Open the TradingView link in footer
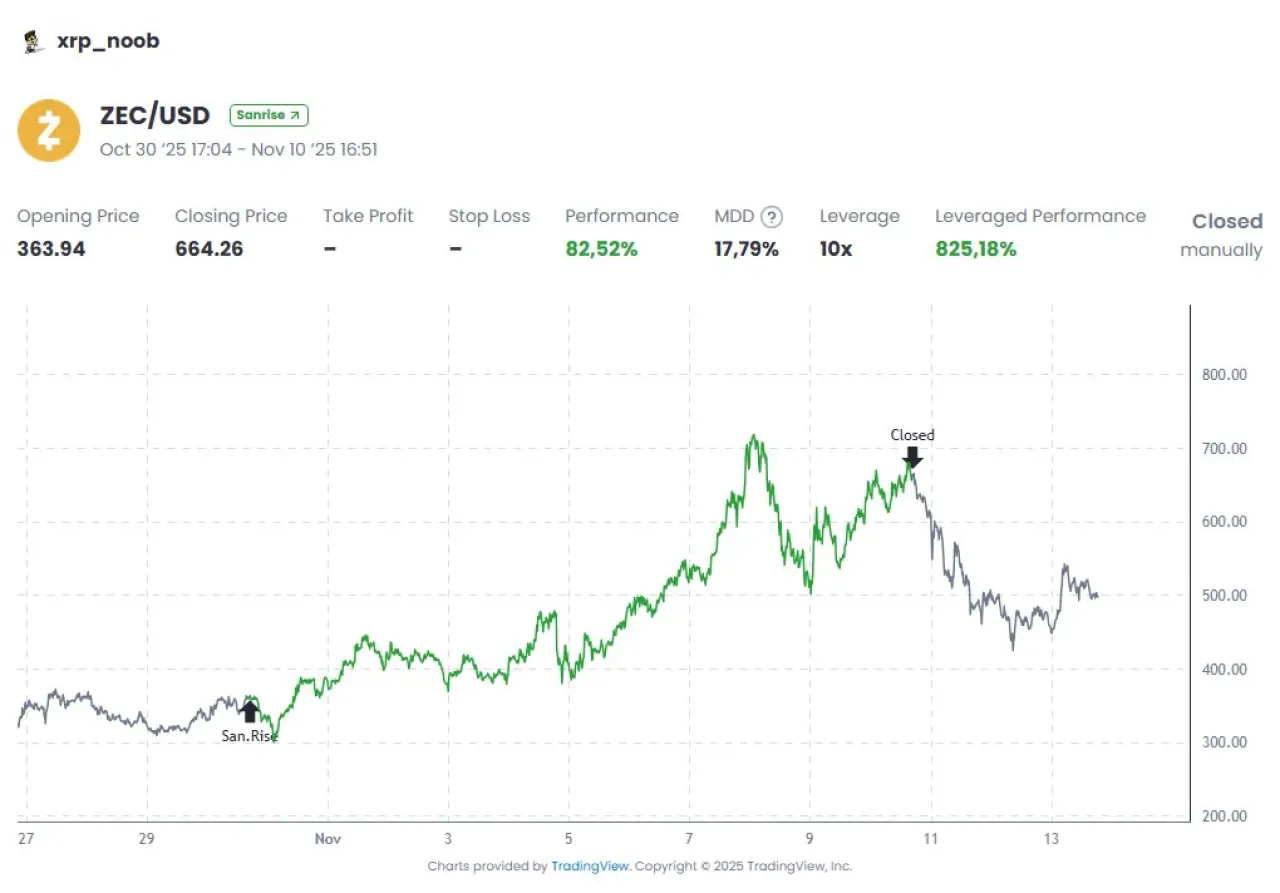Image resolution: width=1280 pixels, height=893 pixels. point(590,866)
